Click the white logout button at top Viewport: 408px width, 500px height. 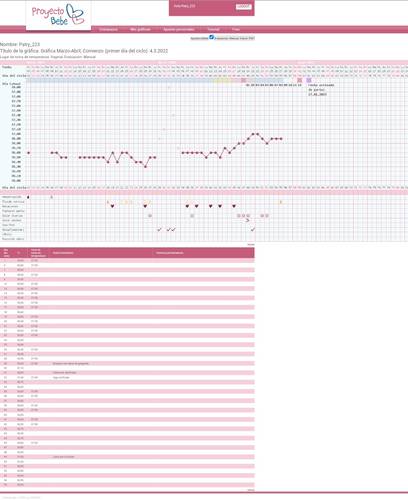click(x=243, y=6)
